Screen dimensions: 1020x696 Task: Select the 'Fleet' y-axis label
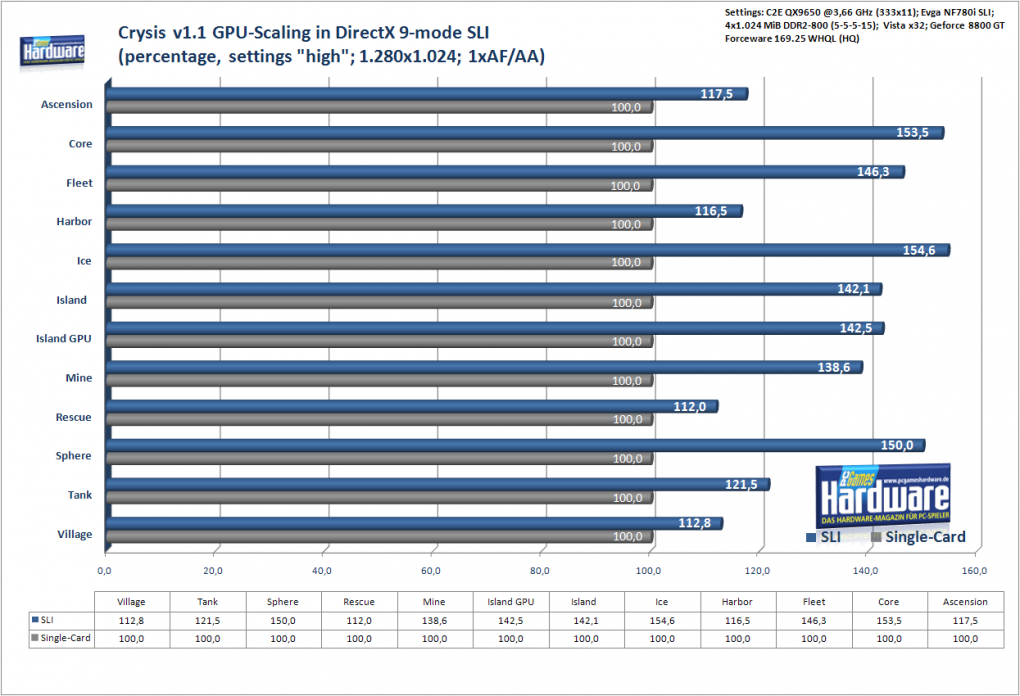(x=79, y=183)
